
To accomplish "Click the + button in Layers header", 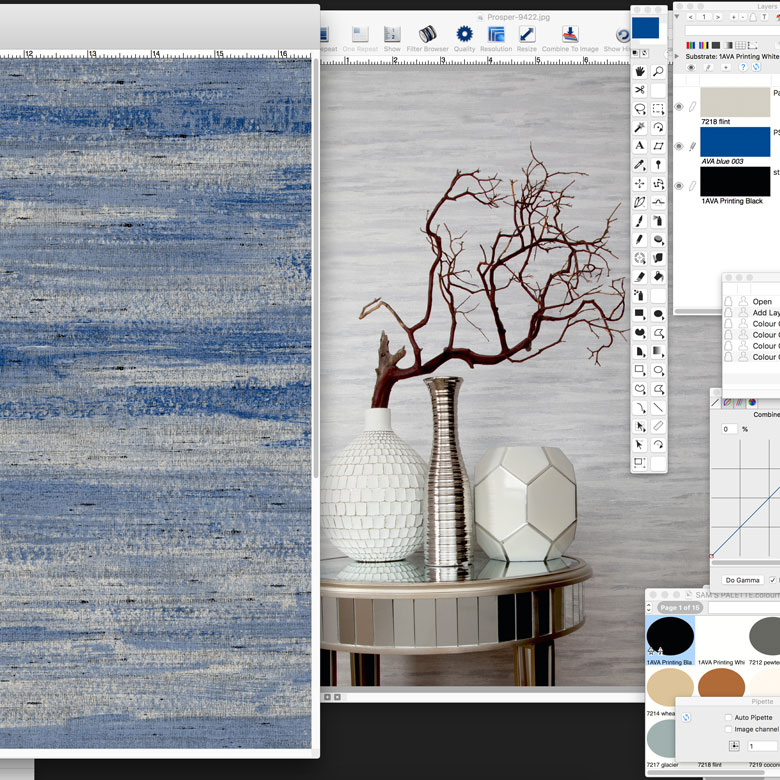I will pos(733,17).
